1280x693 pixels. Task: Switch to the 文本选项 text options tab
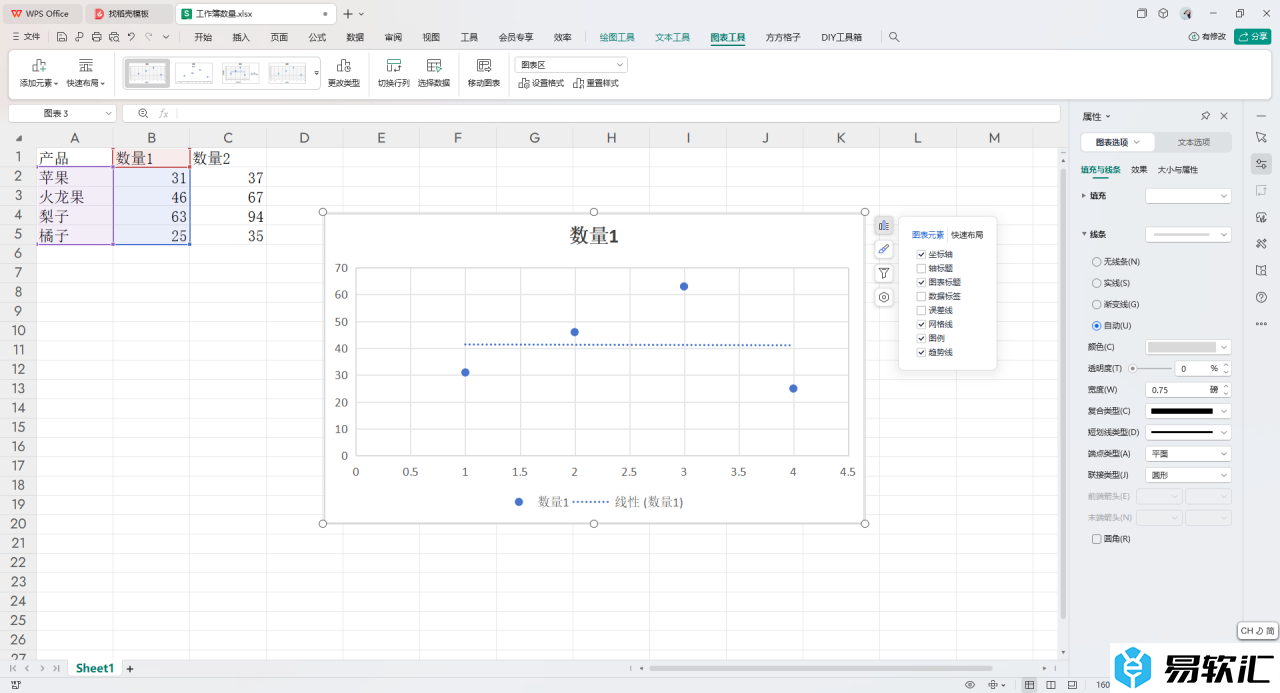[x=1194, y=142]
